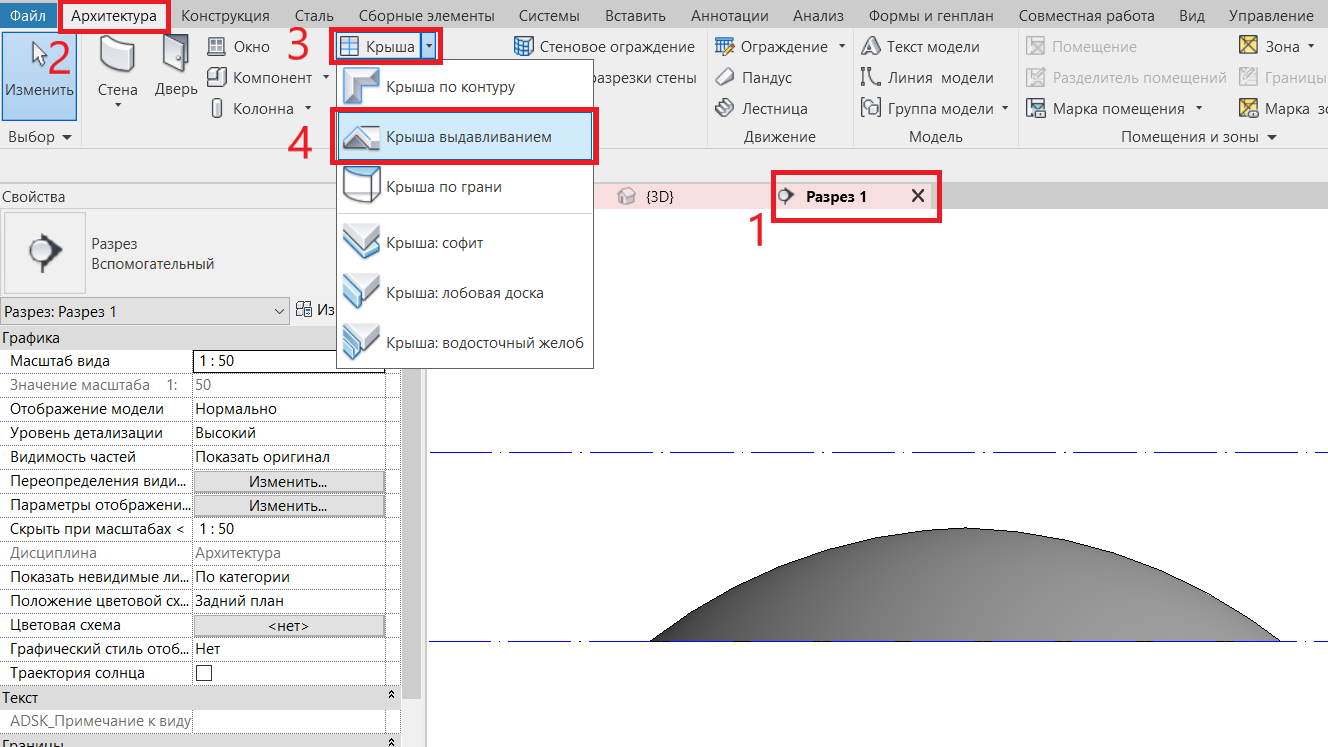Viewport: 1328px width, 747px height.
Task: Switch to the Конструкция ribbon tab
Action: point(225,15)
